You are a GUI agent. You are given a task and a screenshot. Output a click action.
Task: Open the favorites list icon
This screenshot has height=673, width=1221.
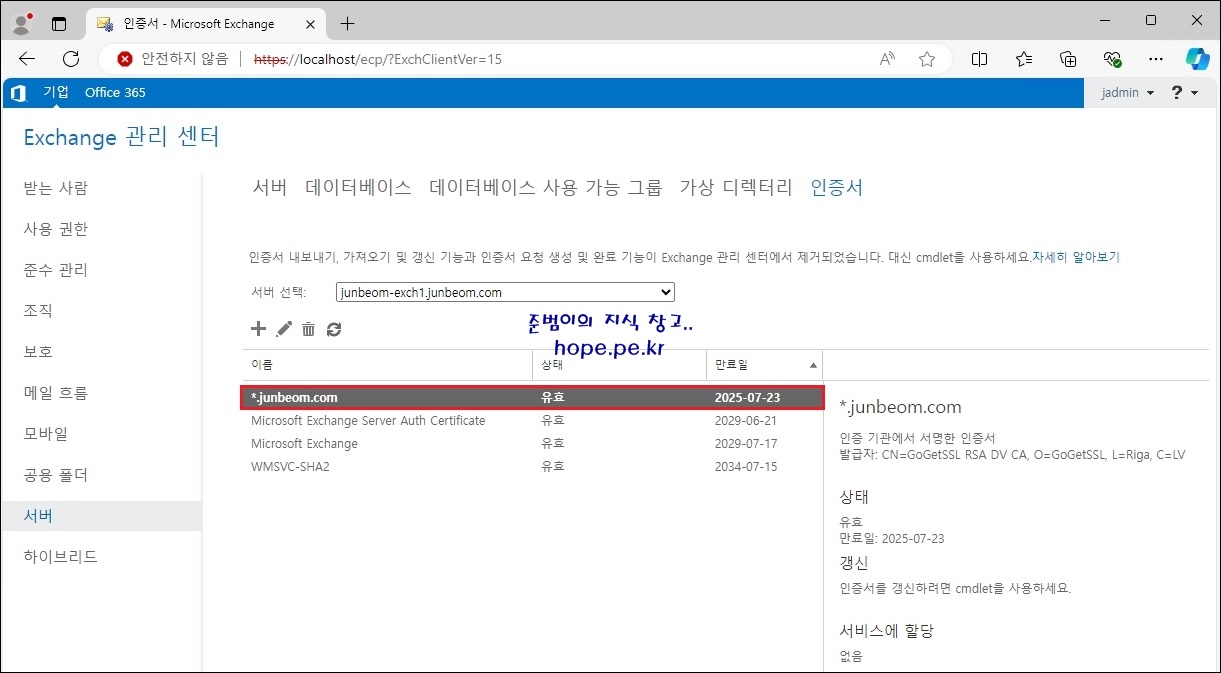tap(1024, 59)
